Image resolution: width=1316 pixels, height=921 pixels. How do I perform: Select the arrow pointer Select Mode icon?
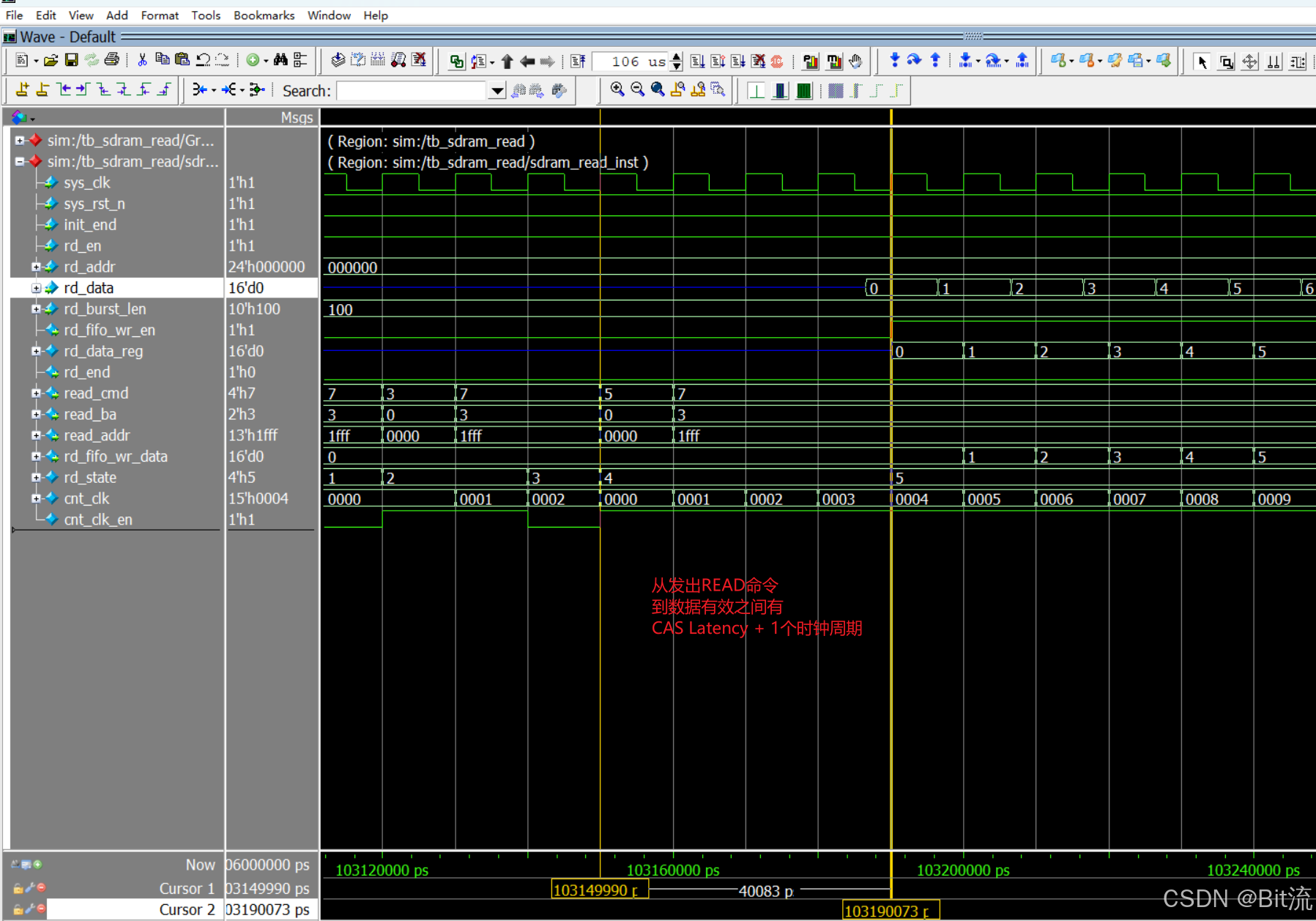pos(1201,62)
